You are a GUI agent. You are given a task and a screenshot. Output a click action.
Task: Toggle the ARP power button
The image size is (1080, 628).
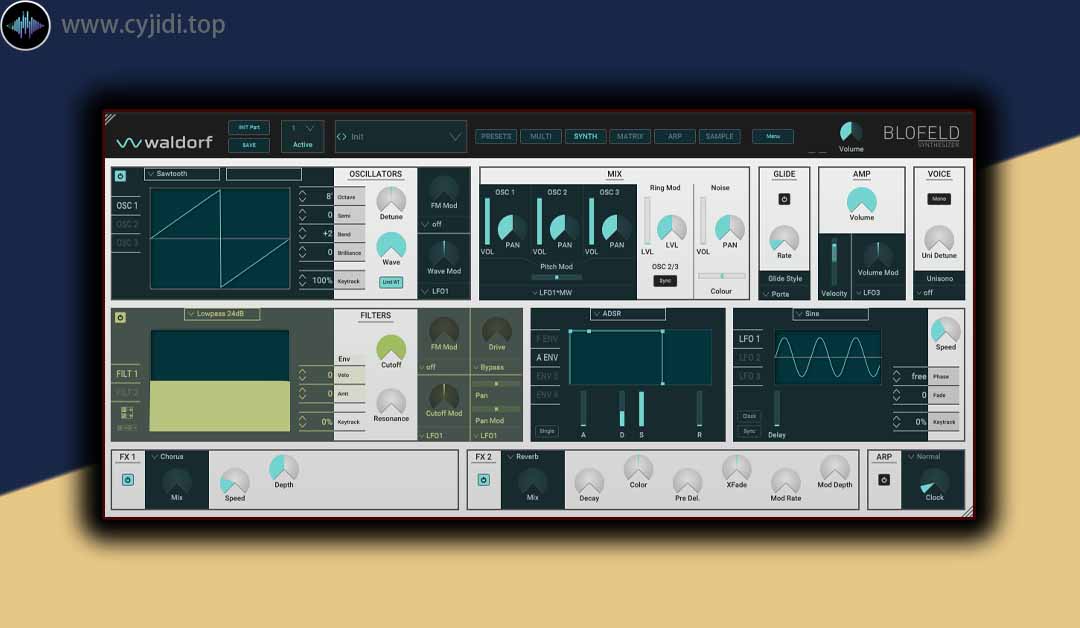(x=884, y=480)
